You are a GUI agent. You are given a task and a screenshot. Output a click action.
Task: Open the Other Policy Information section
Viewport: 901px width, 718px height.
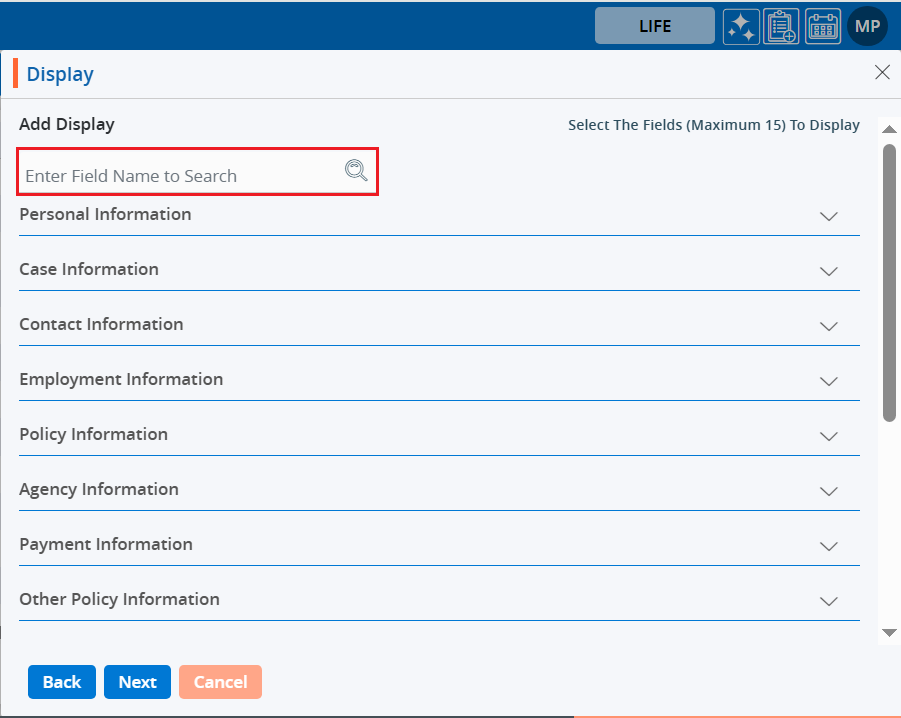click(828, 601)
